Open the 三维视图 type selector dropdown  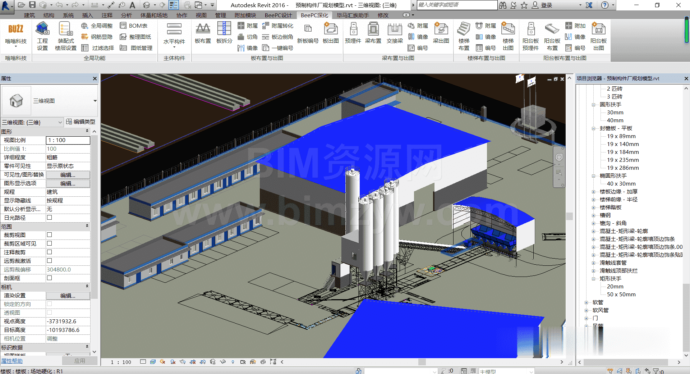pos(49,101)
